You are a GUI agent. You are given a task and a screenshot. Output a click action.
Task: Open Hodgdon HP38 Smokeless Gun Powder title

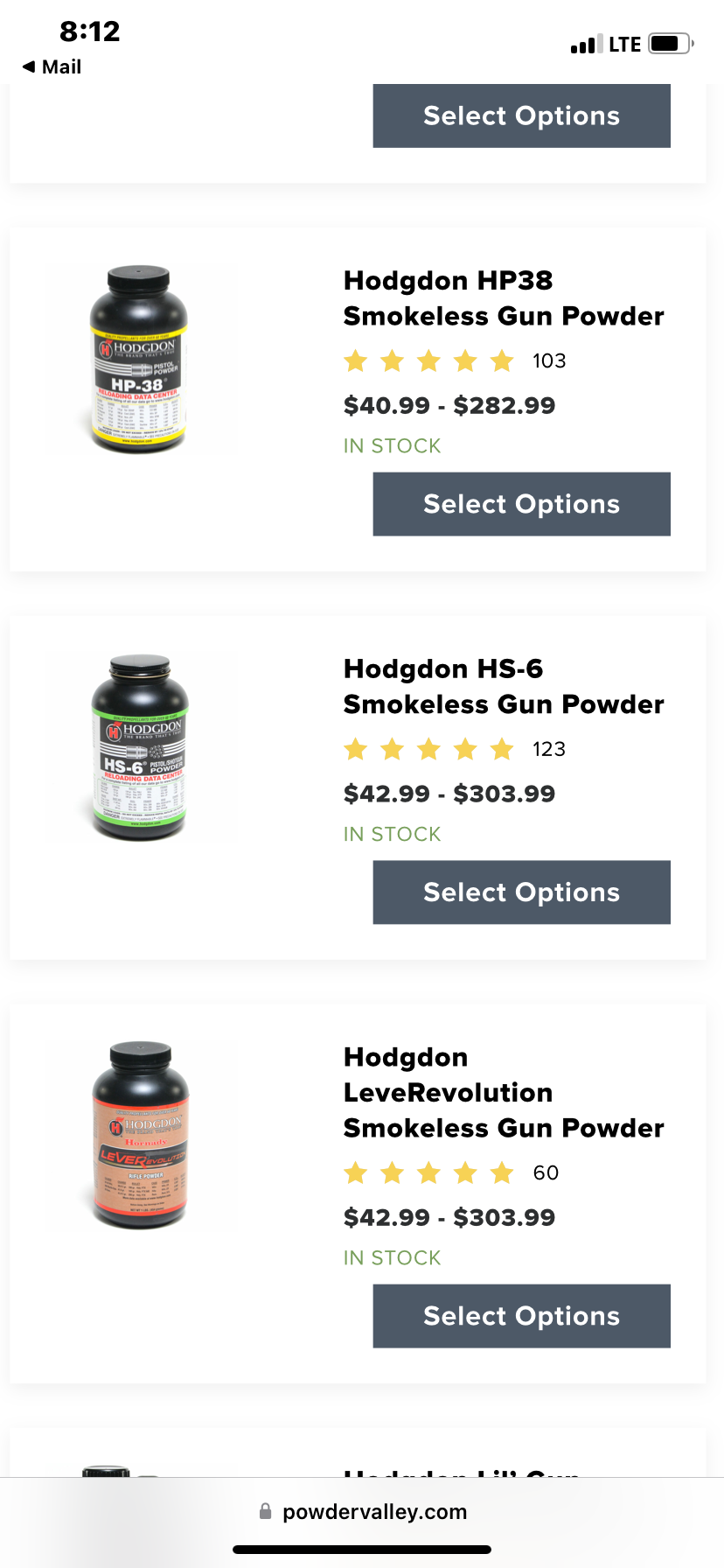(504, 298)
